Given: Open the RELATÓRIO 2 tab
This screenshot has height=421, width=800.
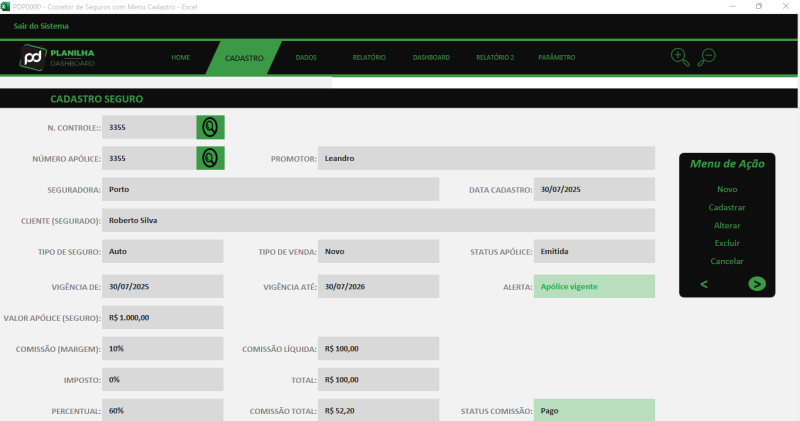Looking at the screenshot, I should pos(495,58).
